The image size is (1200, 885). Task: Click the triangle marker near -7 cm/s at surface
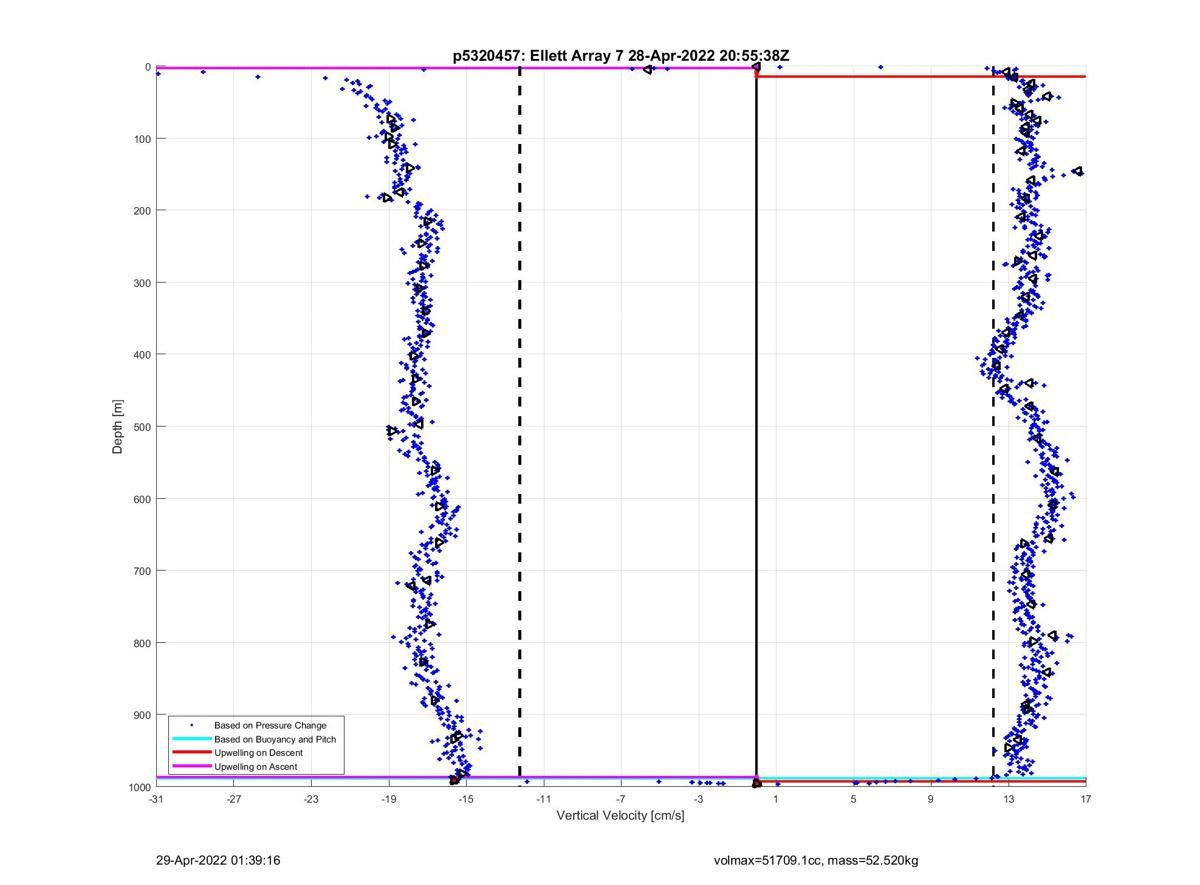648,69
